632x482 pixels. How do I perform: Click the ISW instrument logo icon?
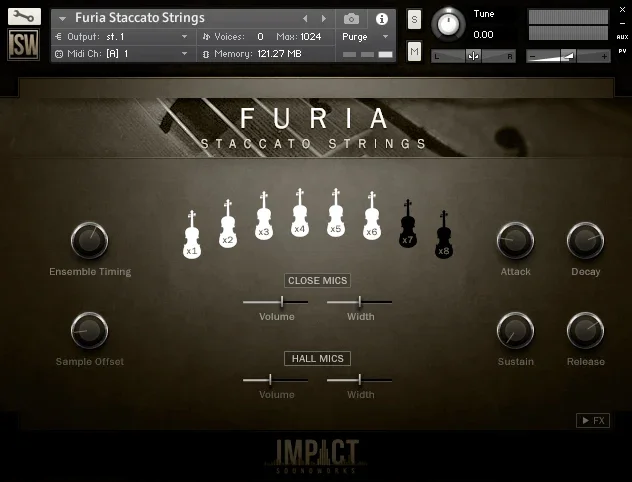(x=24, y=45)
